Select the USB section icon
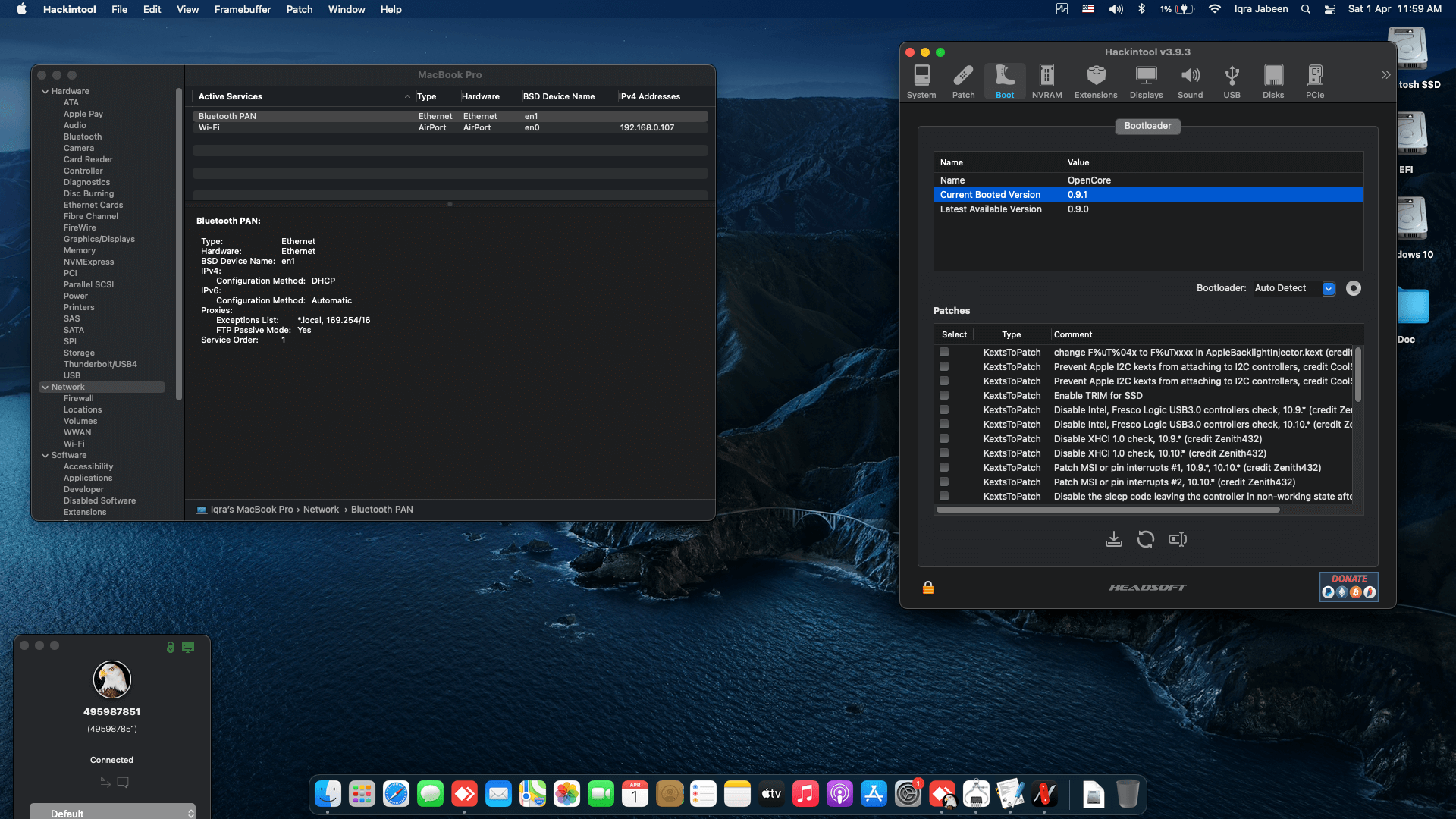 [x=1232, y=80]
